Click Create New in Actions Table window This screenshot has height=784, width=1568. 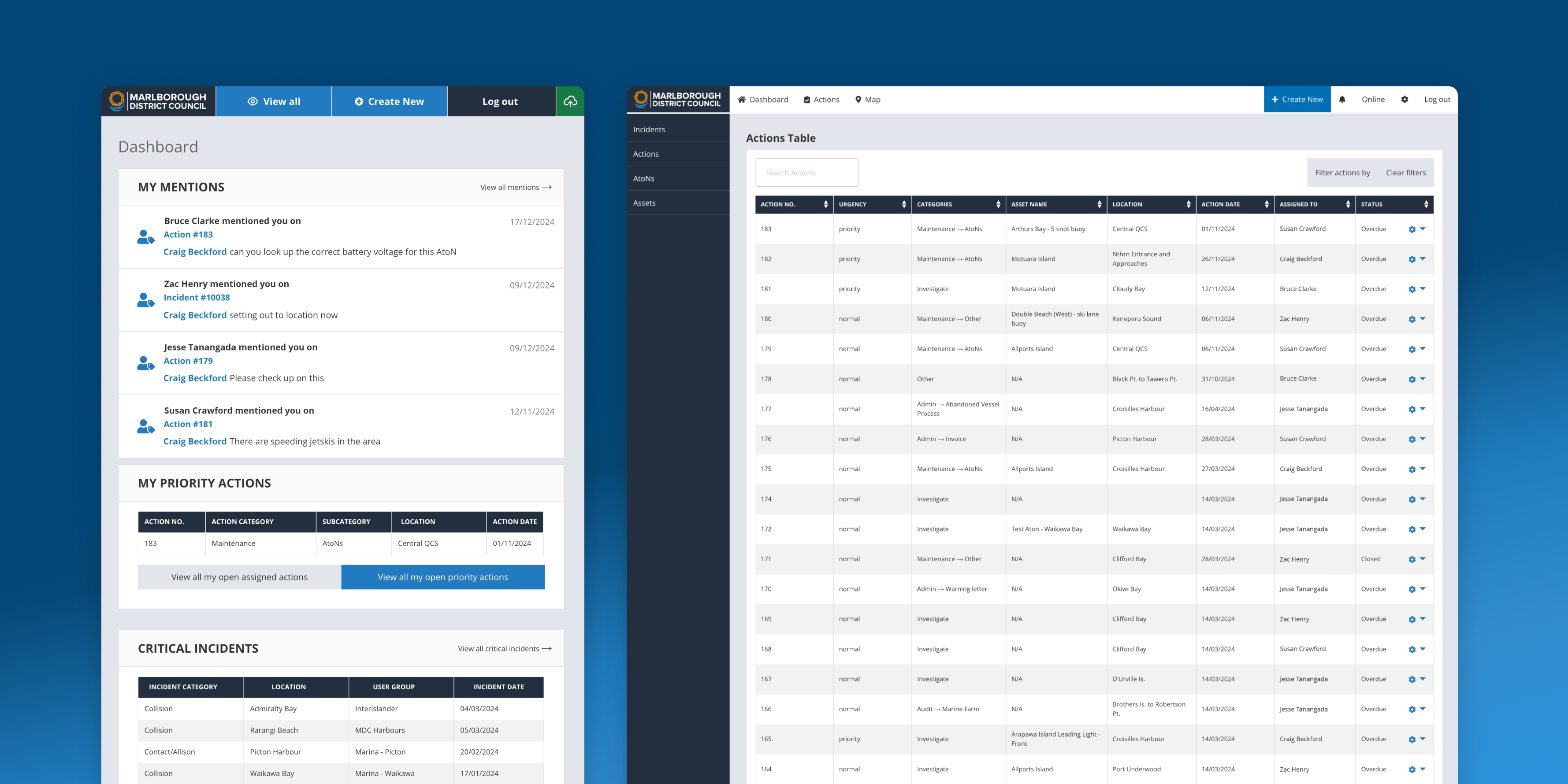coord(1297,100)
